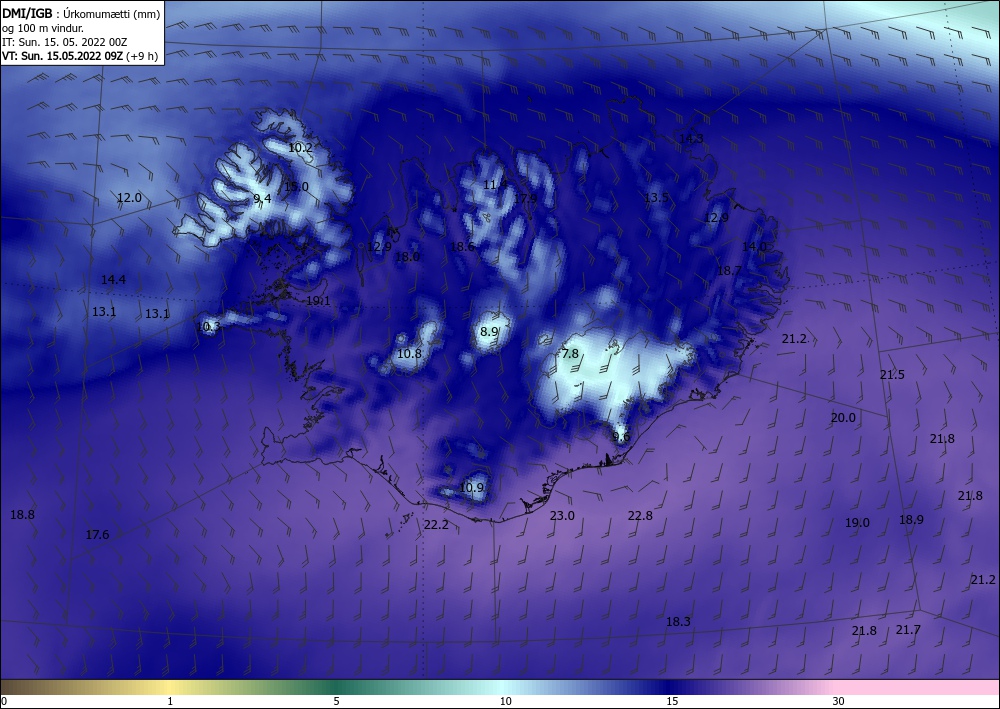The width and height of the screenshot is (1000, 709).
Task: Click the 21.7 value in the southeast corner
Action: coord(908,629)
